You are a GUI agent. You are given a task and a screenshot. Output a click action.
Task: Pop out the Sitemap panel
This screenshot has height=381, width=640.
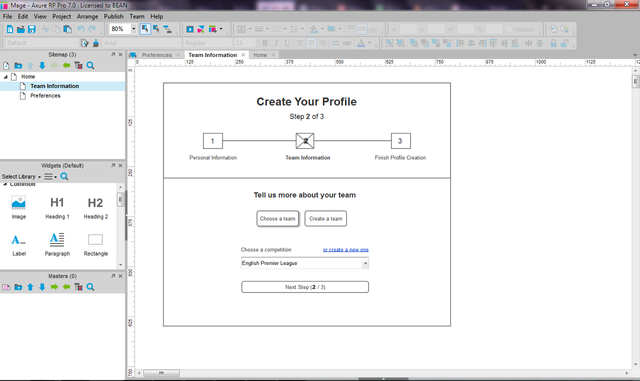[113, 54]
